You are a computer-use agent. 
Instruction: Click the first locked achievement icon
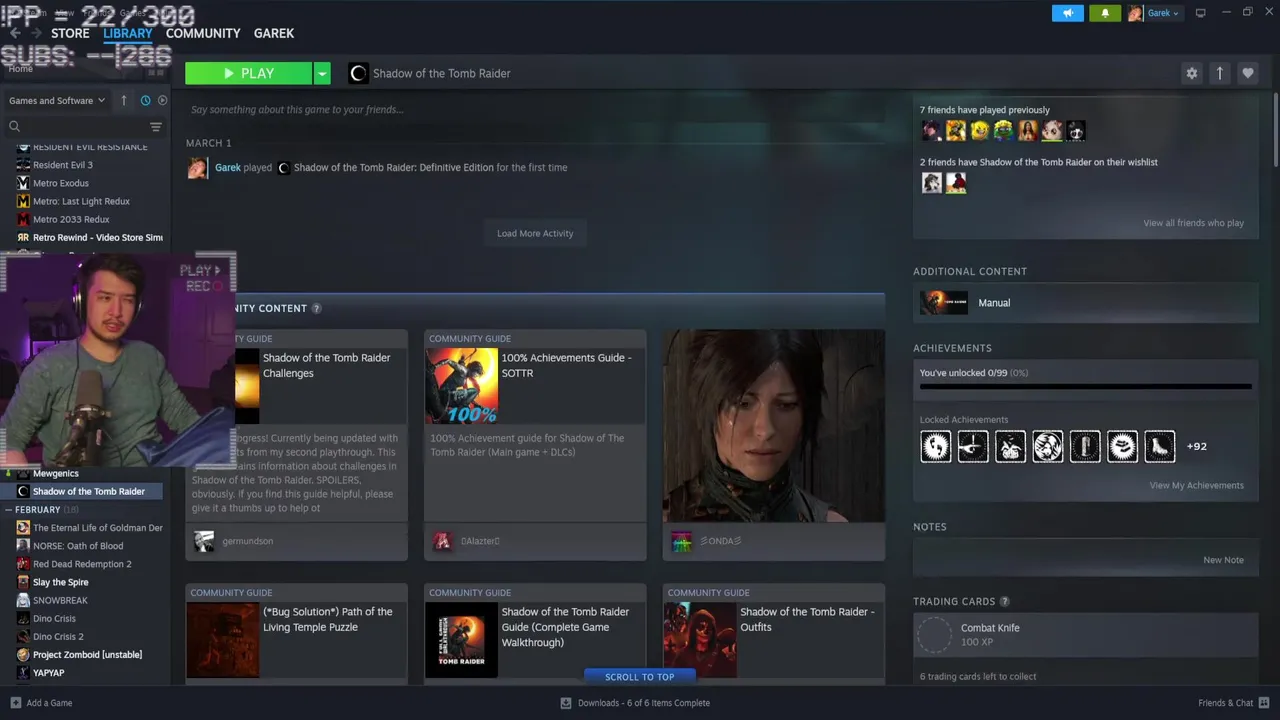coord(936,446)
